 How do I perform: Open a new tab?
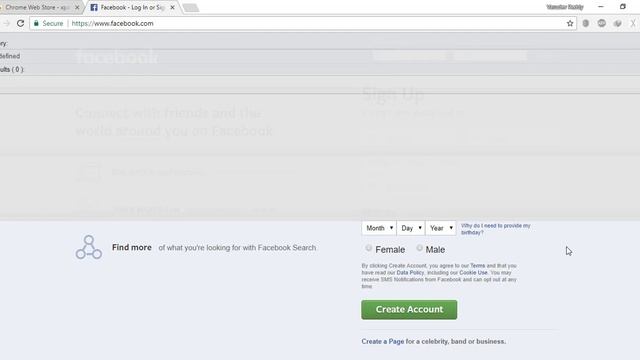tap(191, 8)
